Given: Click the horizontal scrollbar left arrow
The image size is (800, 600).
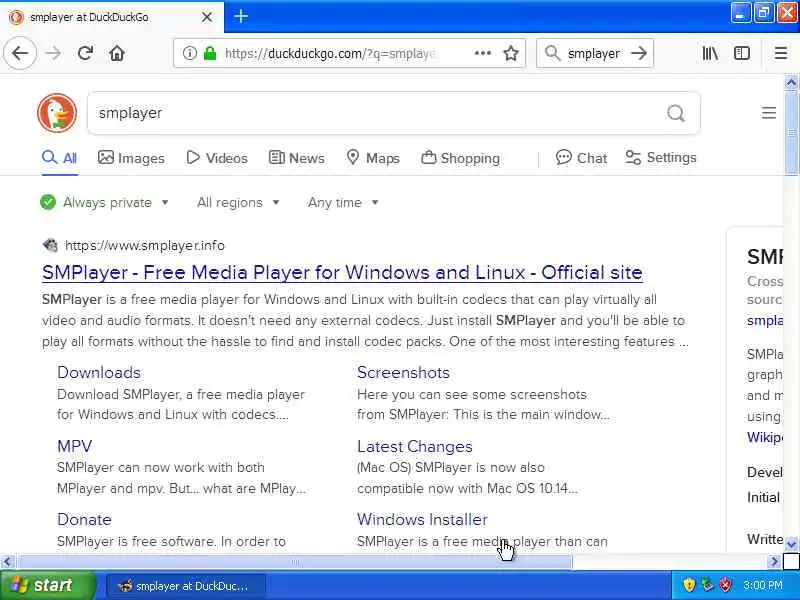Looking at the screenshot, I should point(7,562).
